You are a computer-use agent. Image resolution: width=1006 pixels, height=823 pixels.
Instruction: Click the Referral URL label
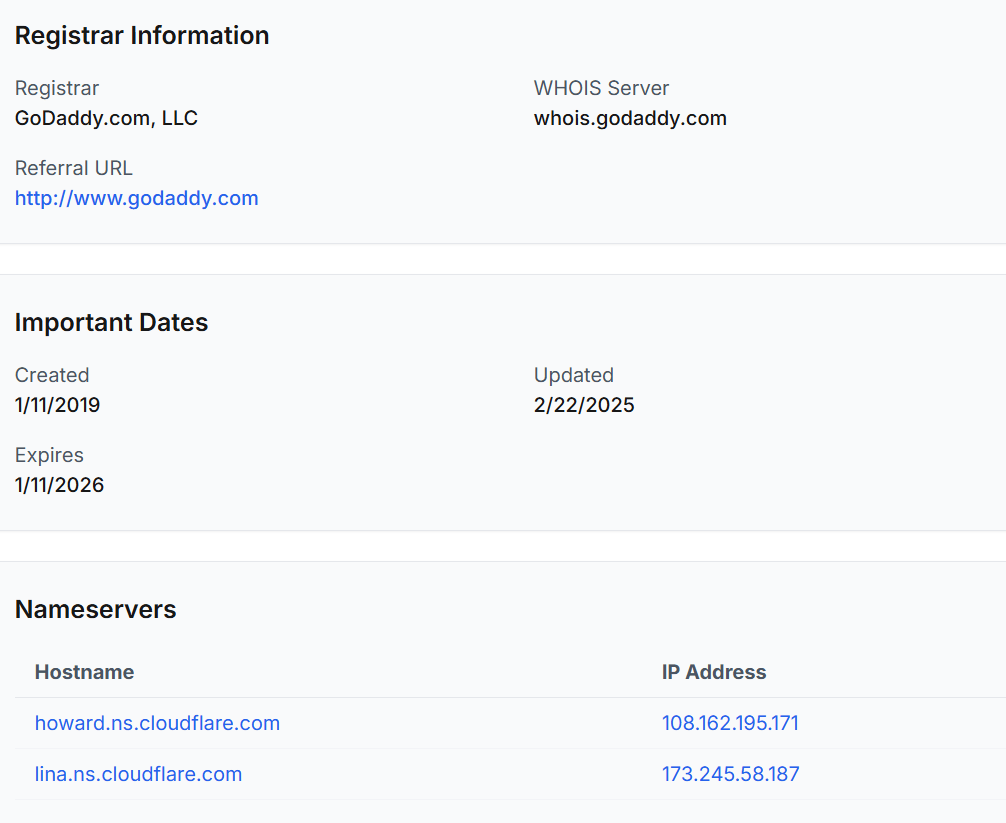[x=74, y=168]
